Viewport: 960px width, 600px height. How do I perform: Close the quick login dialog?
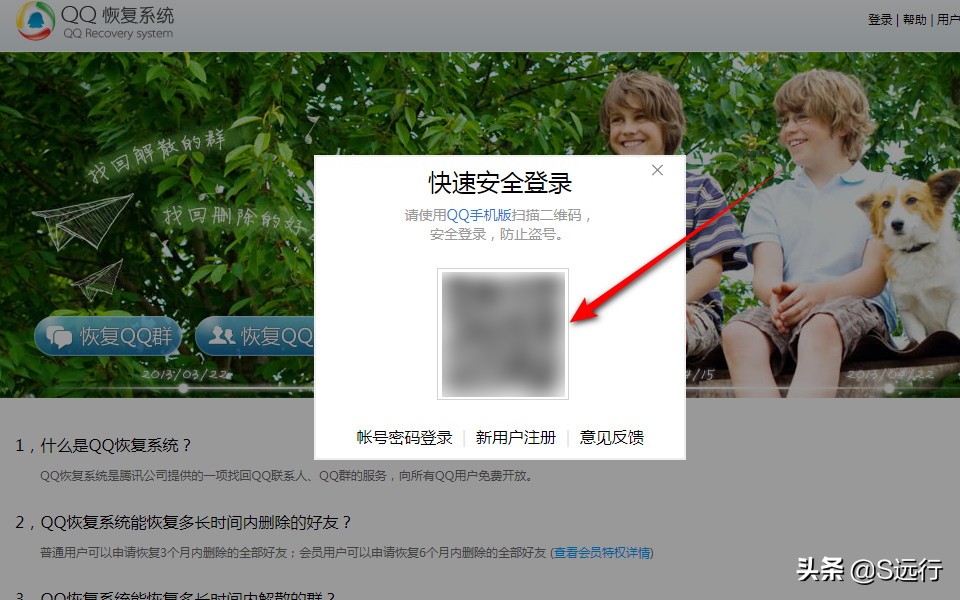(x=657, y=170)
